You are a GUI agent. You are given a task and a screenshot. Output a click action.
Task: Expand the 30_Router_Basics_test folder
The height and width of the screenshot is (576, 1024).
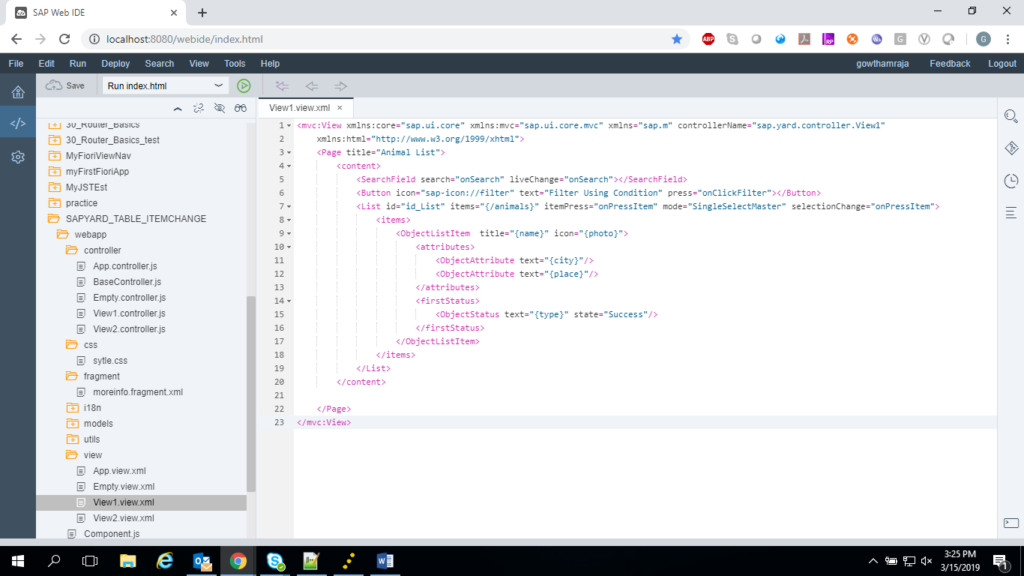pyautogui.click(x=55, y=140)
